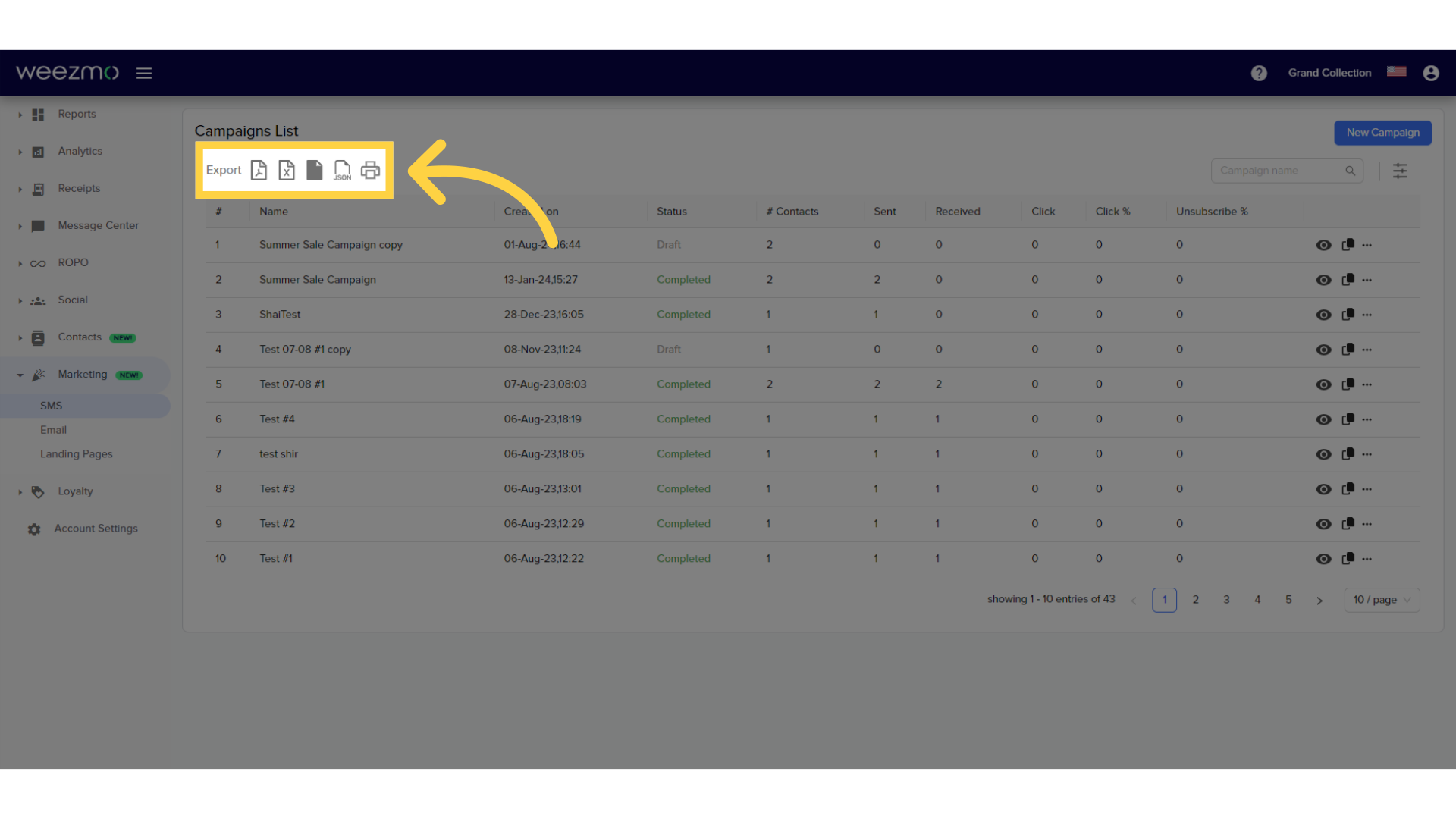Open more options for Test 07-08 #1 copy
This screenshot has height=819, width=1456.
(x=1367, y=350)
